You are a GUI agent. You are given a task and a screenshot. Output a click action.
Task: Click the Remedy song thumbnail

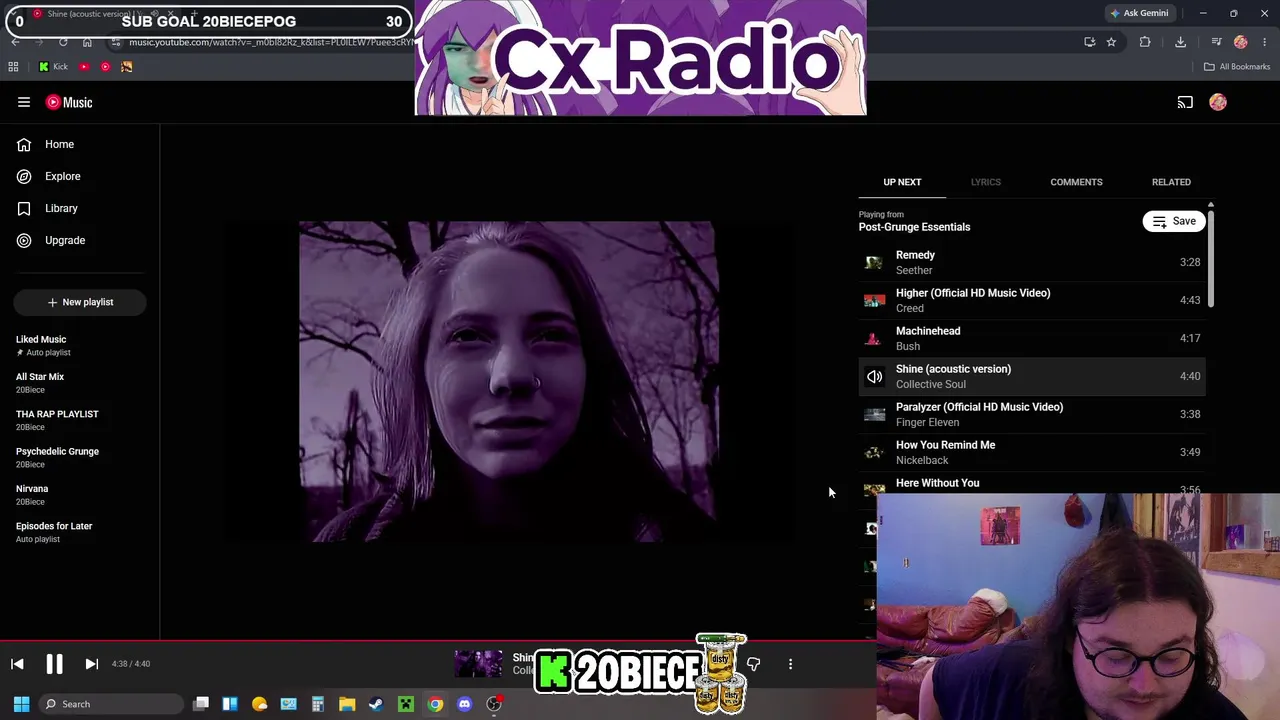click(x=875, y=262)
